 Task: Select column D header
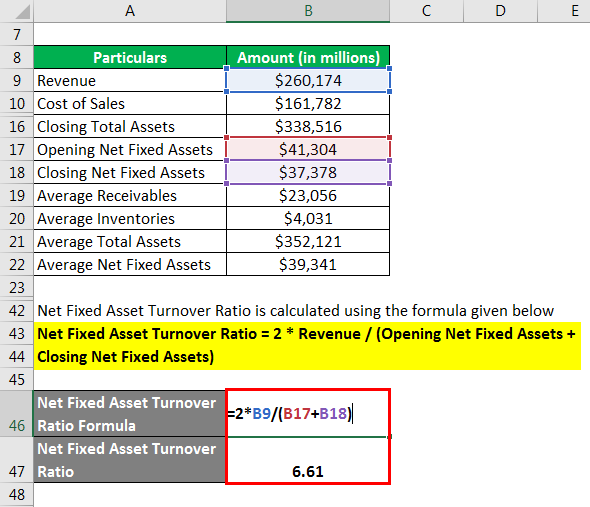coord(500,11)
